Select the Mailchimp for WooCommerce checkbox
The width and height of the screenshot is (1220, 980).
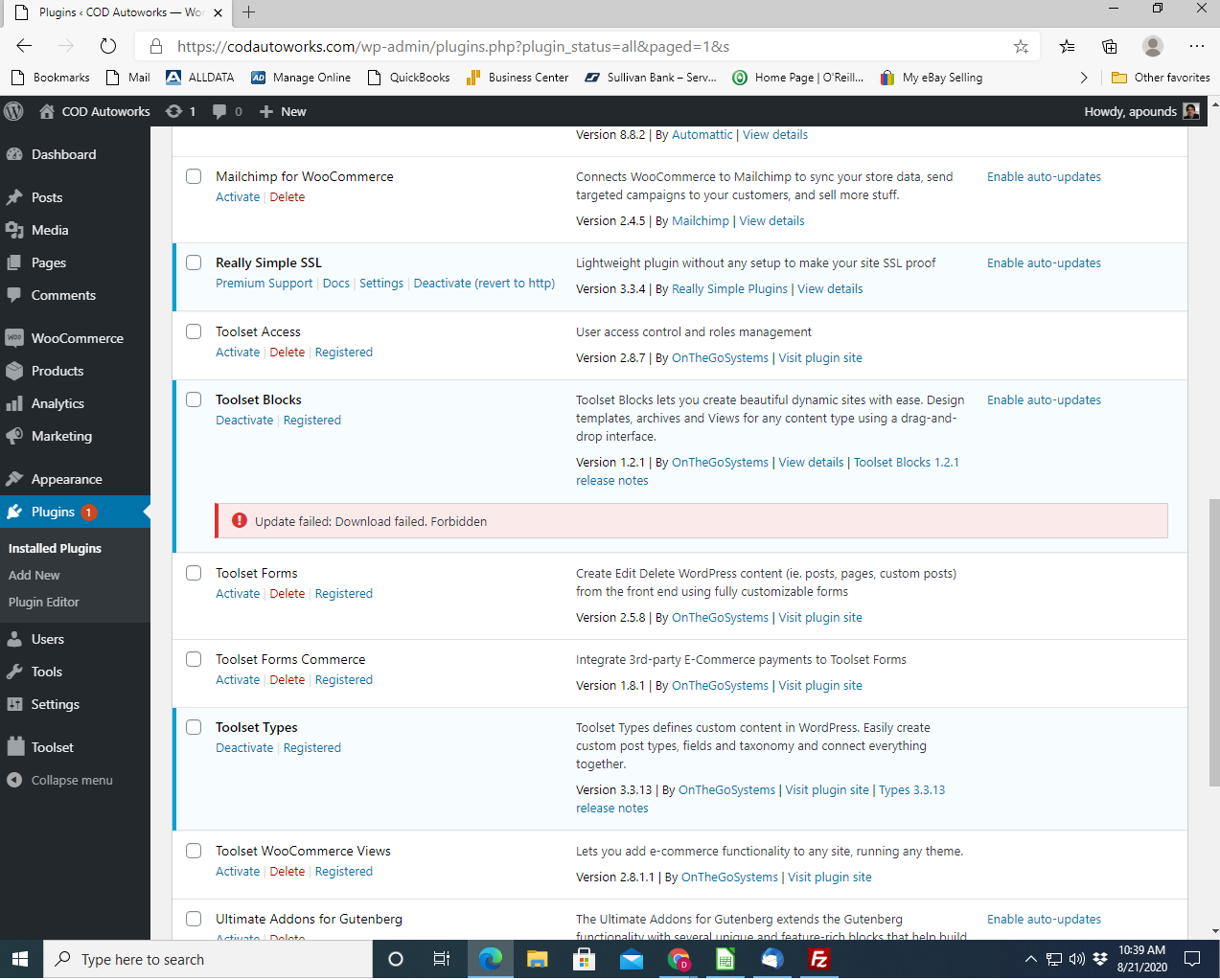pos(194,176)
